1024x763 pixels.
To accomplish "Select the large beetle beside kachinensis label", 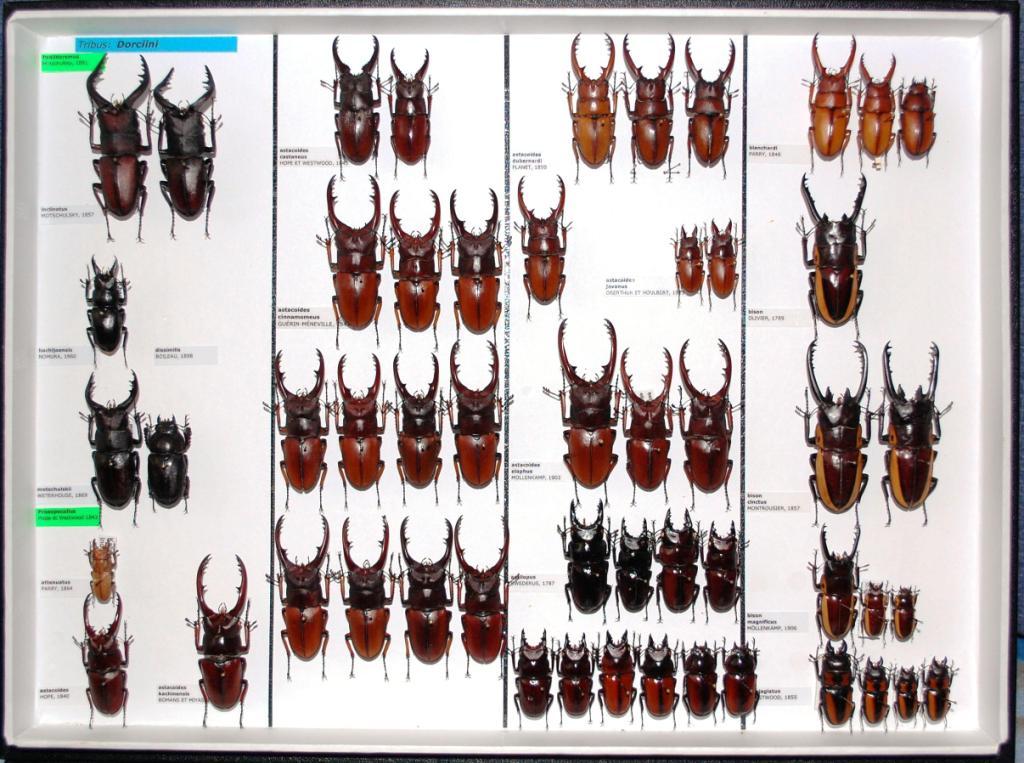I will [x=222, y=638].
